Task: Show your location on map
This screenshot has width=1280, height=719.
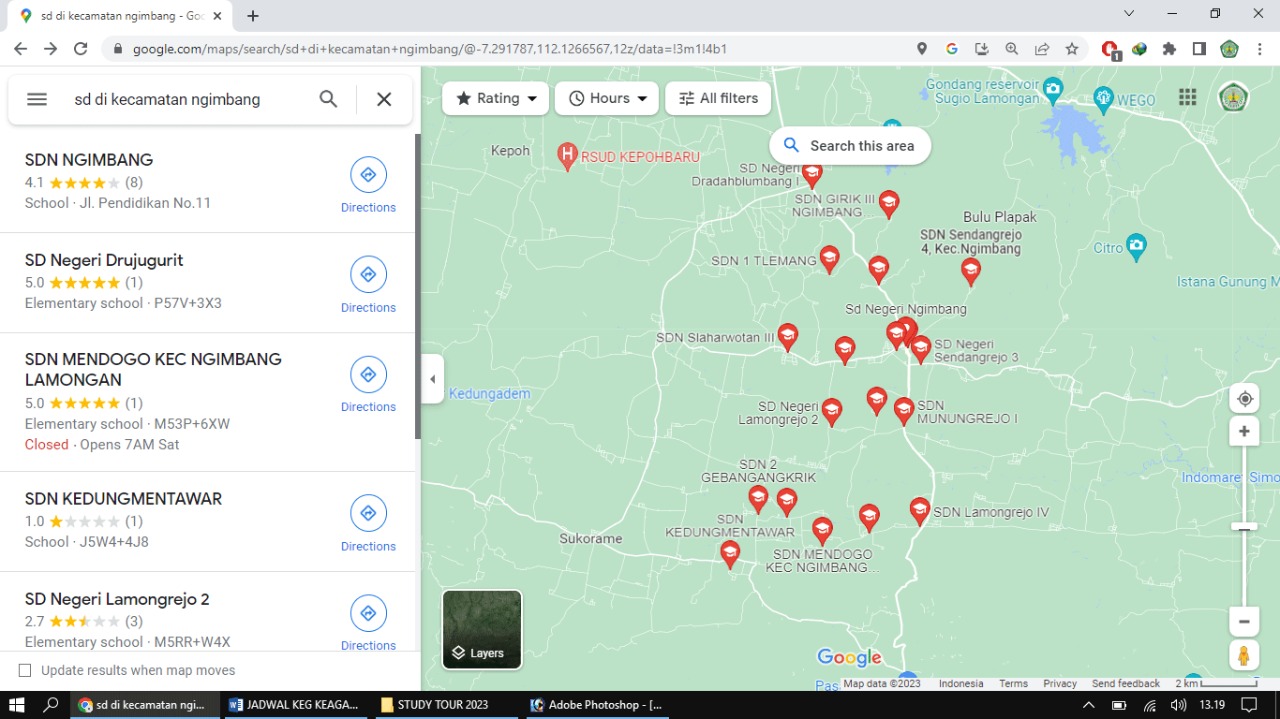Action: pos(1244,398)
